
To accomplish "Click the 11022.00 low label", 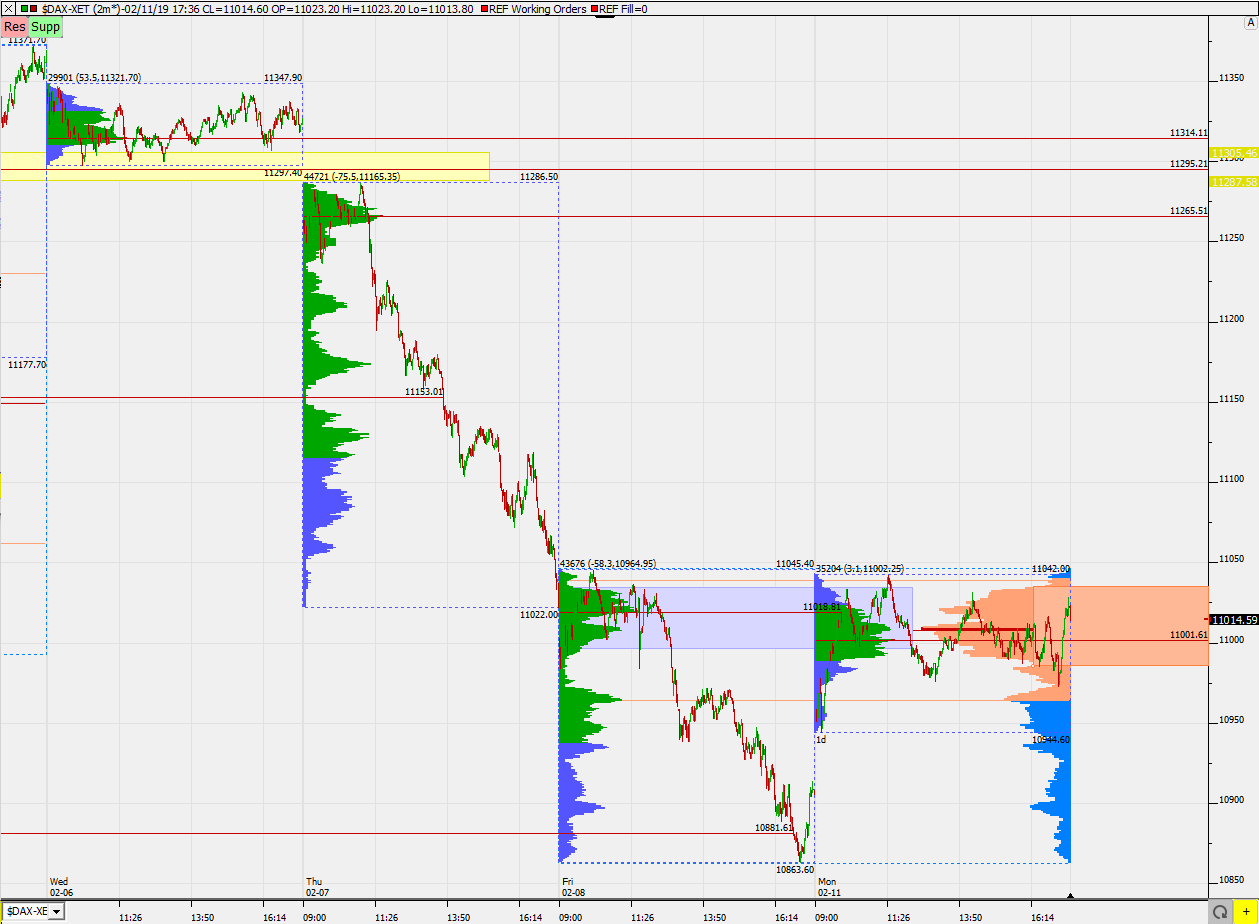I will 539,614.
